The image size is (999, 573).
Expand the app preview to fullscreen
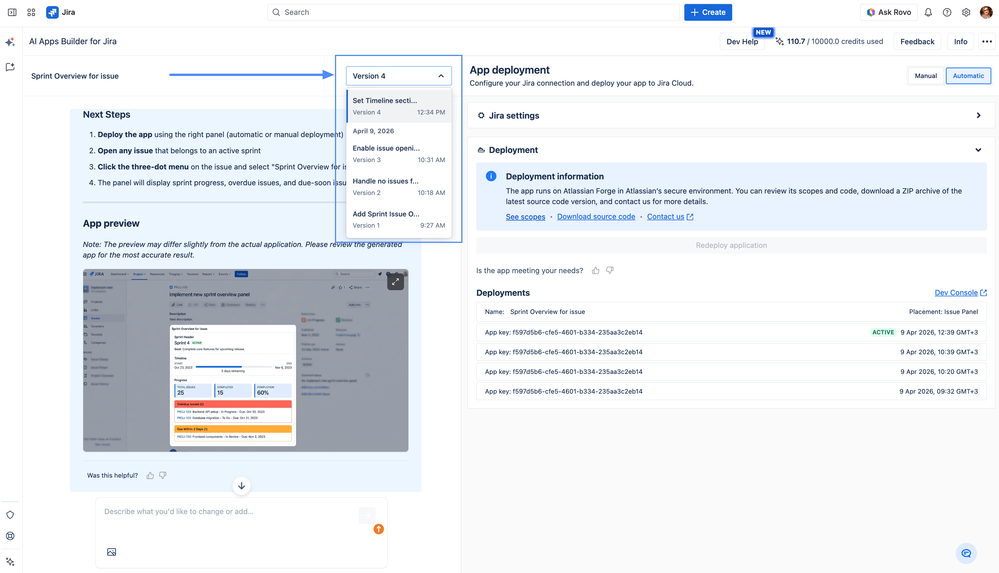[396, 281]
